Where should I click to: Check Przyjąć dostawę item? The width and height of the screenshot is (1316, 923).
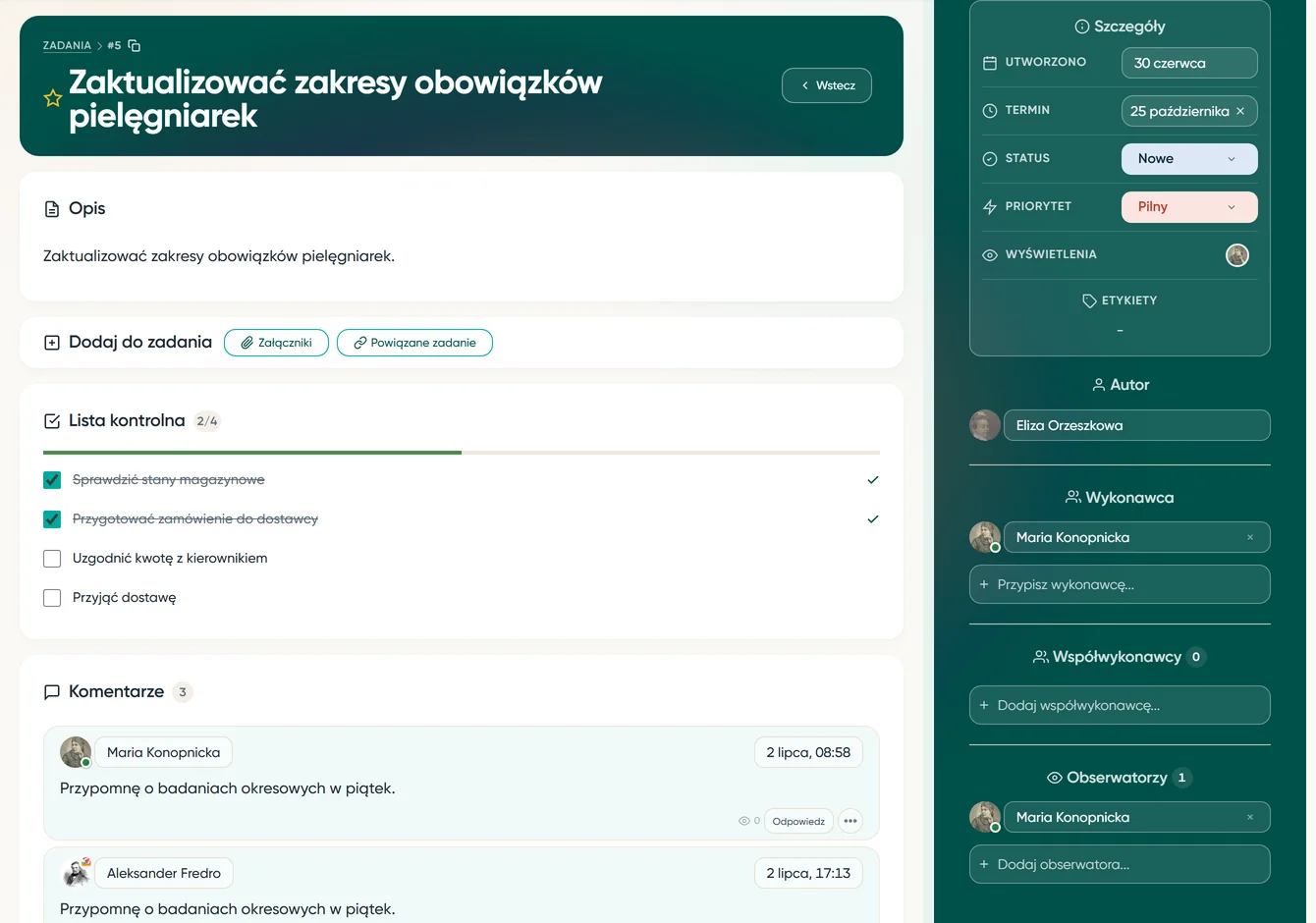(52, 598)
